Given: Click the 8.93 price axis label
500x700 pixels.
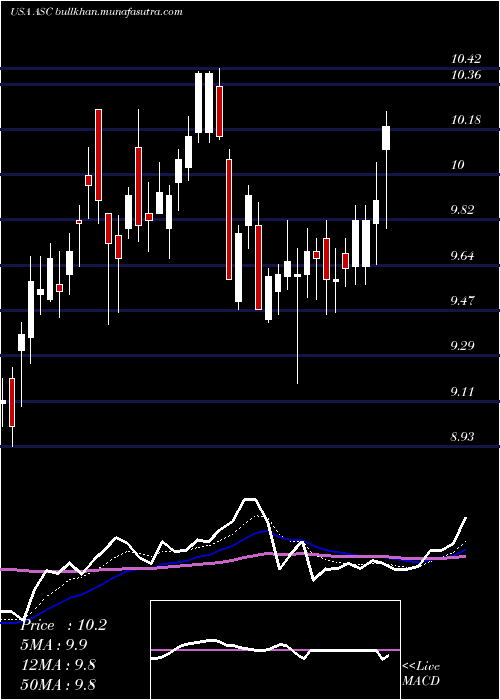Looking at the screenshot, I should [x=464, y=436].
